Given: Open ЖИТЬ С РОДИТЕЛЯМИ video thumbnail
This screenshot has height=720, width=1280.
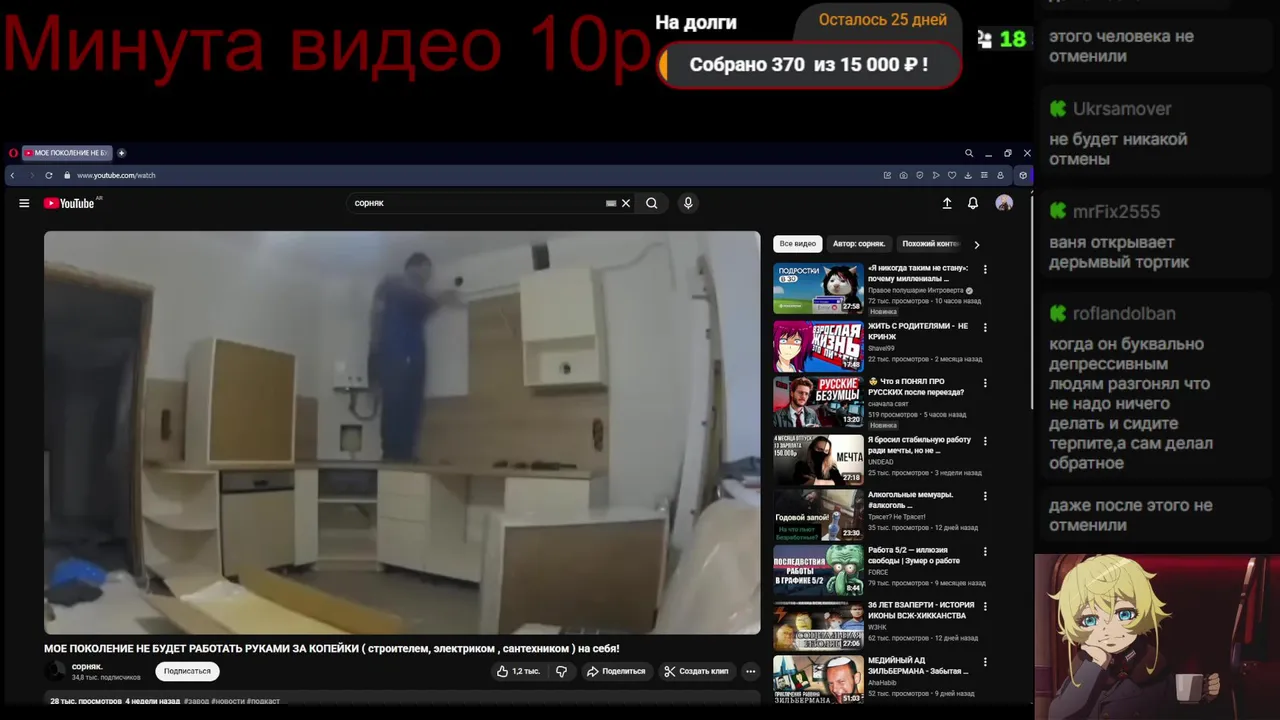Looking at the screenshot, I should click(818, 346).
